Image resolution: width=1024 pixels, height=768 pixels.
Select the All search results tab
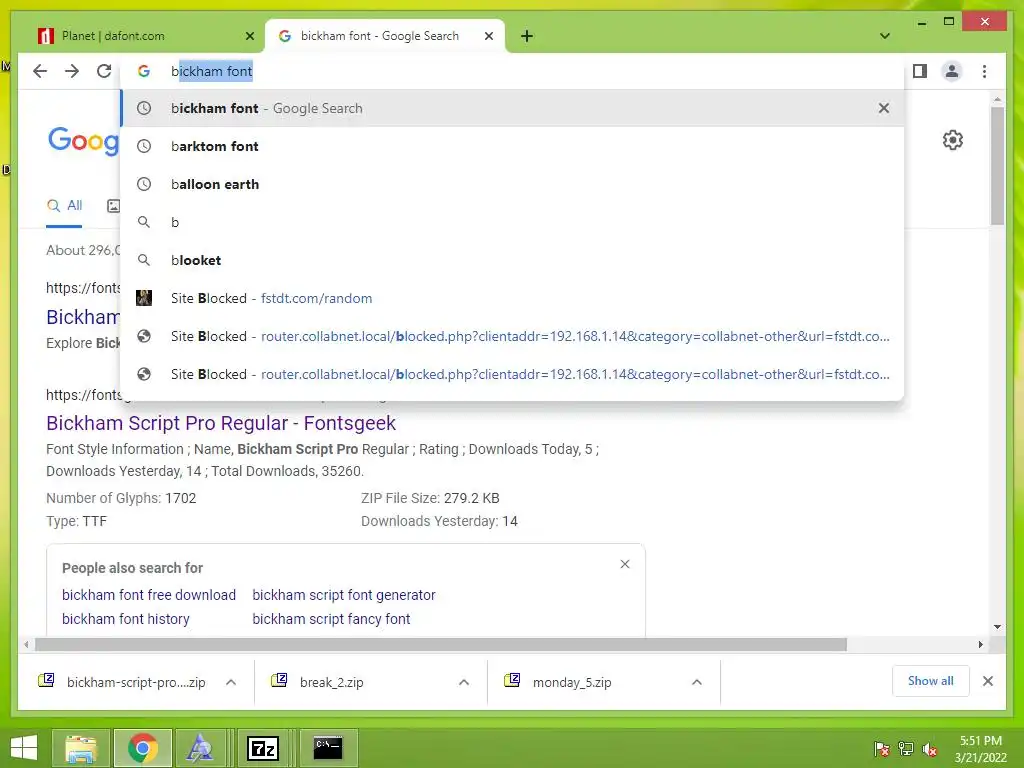pyautogui.click(x=64, y=206)
